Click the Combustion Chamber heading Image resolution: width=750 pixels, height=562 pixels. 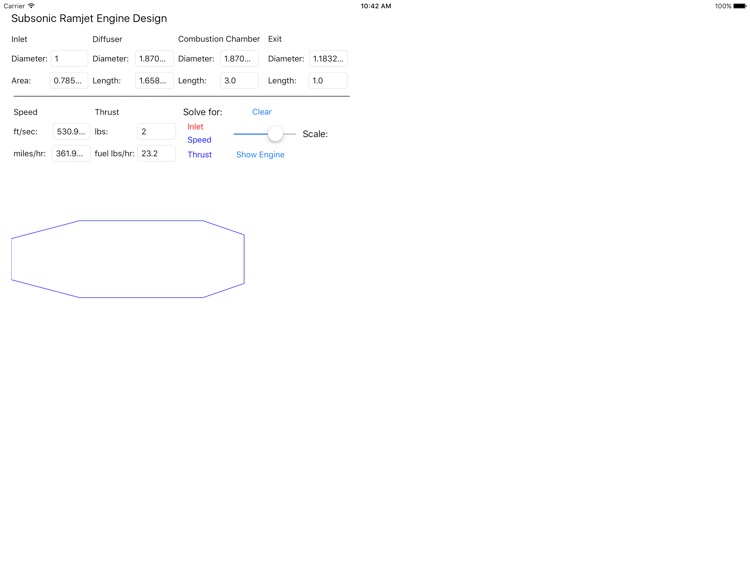coord(219,39)
